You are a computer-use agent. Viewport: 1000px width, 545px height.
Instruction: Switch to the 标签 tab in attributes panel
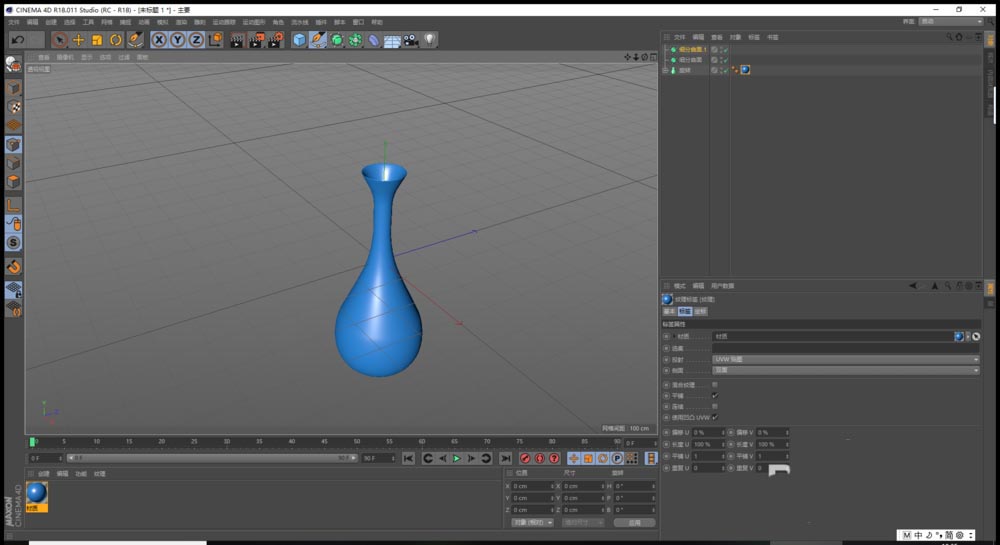pos(685,311)
